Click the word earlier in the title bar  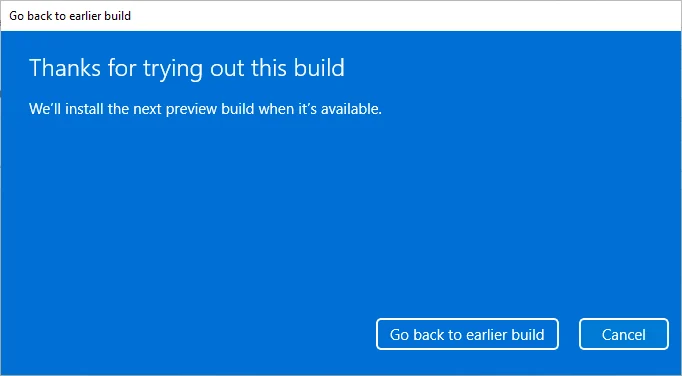(x=87, y=16)
